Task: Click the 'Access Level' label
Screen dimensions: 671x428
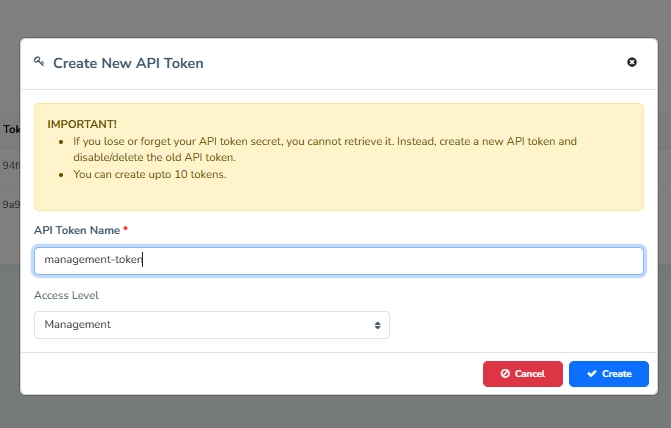Action: tap(66, 295)
